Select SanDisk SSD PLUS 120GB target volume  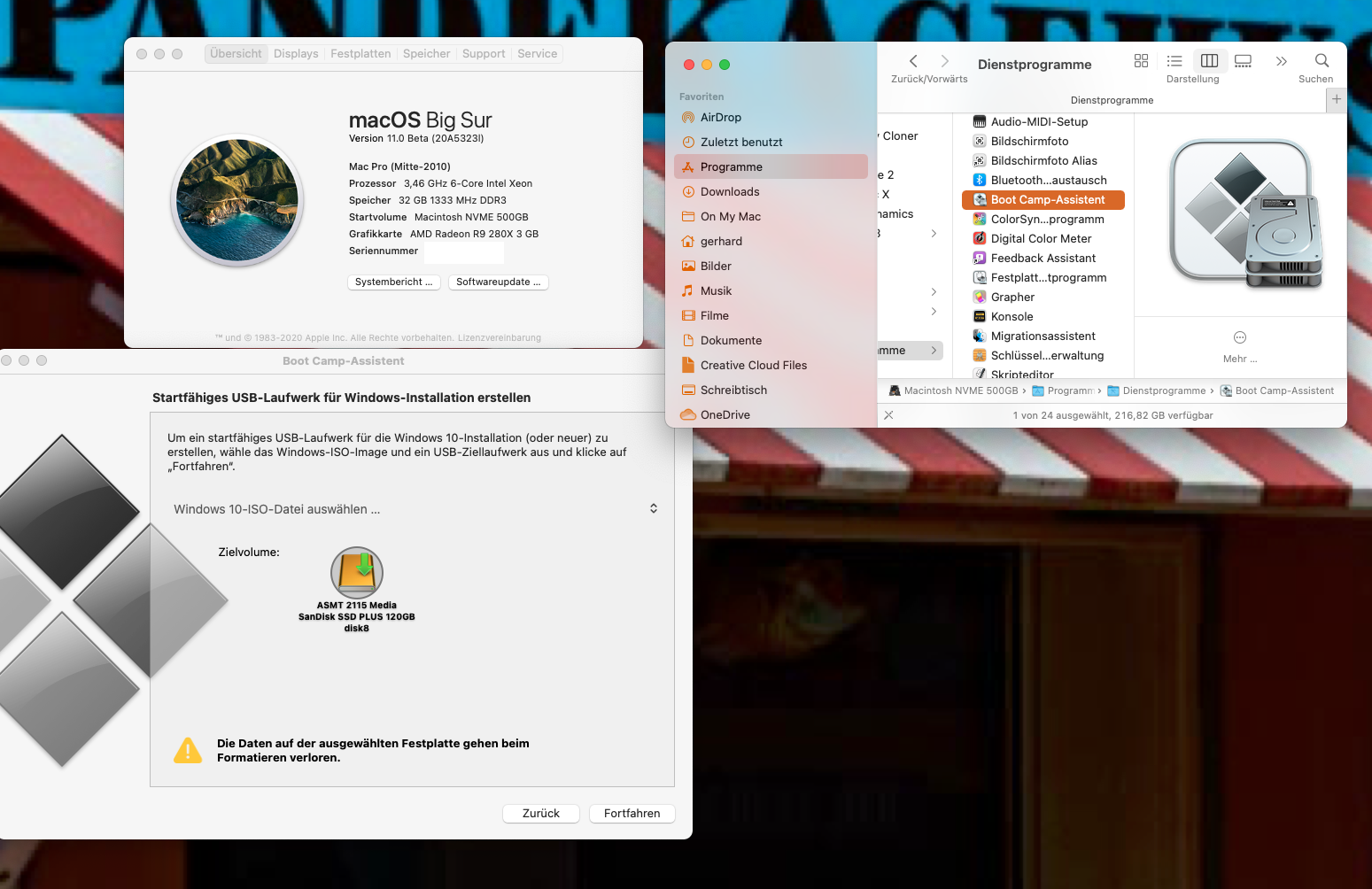[x=357, y=589]
